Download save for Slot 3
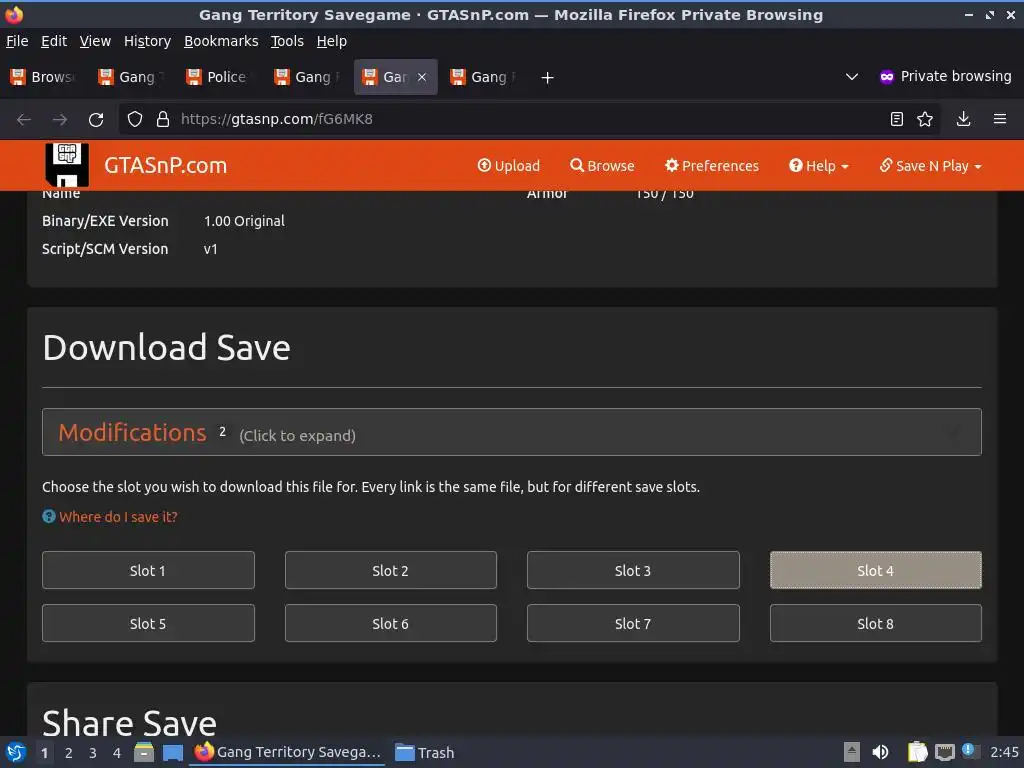Viewport: 1024px width, 768px height. (x=633, y=570)
